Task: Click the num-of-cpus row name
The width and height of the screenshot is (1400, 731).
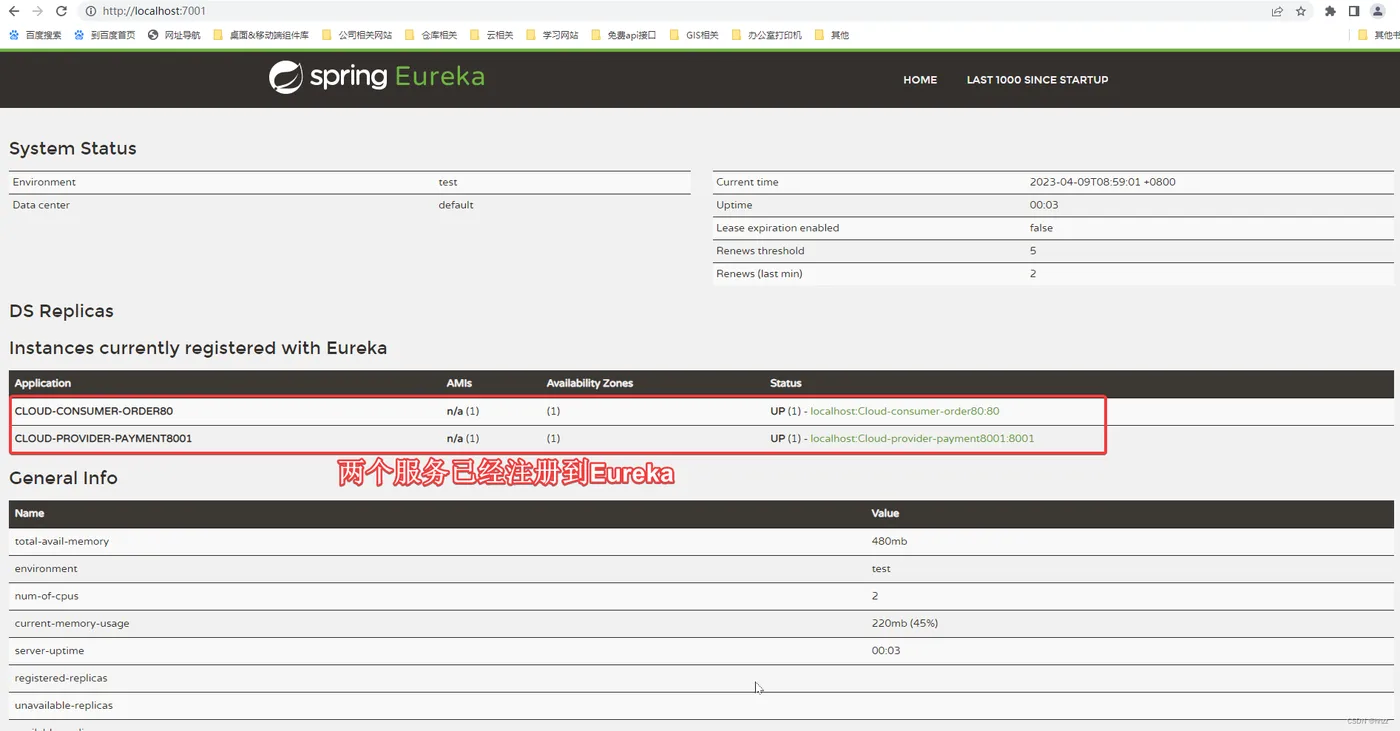Action: pyautogui.click(x=46, y=596)
